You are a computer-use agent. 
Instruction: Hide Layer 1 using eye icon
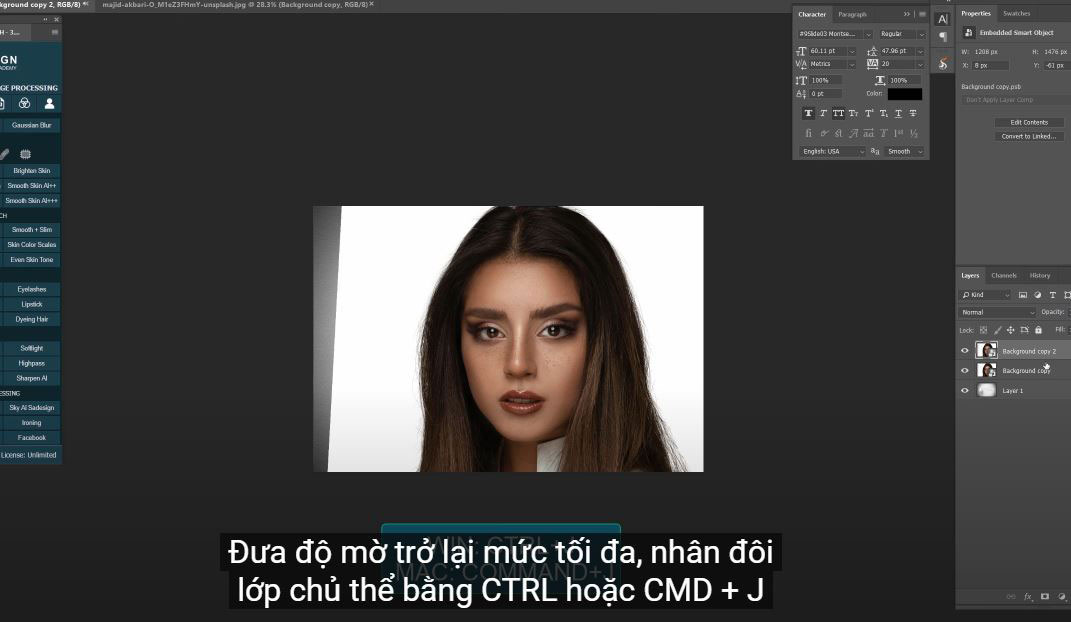pyautogui.click(x=965, y=390)
